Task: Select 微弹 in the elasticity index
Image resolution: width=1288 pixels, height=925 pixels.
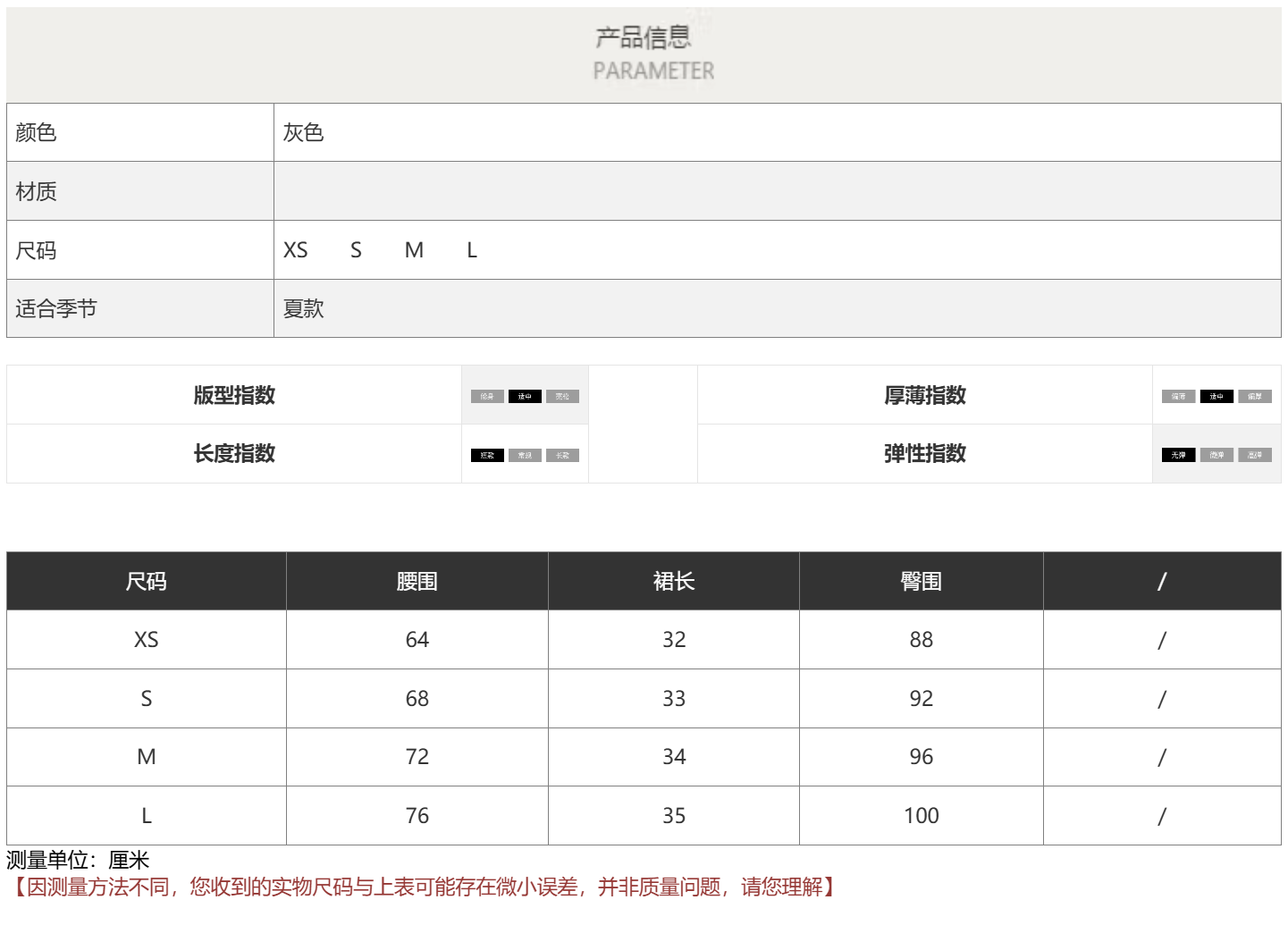Action: tap(1216, 455)
